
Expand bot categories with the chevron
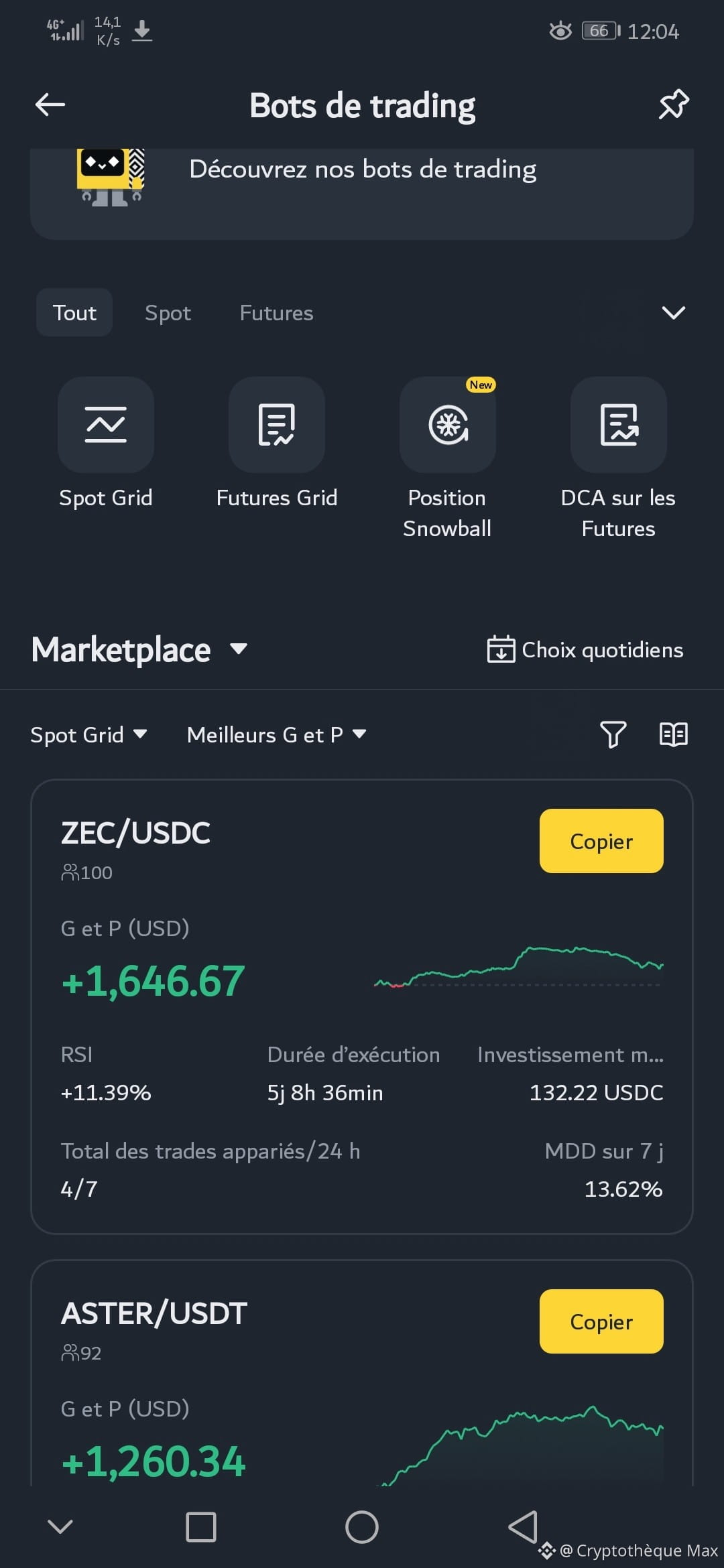(673, 312)
